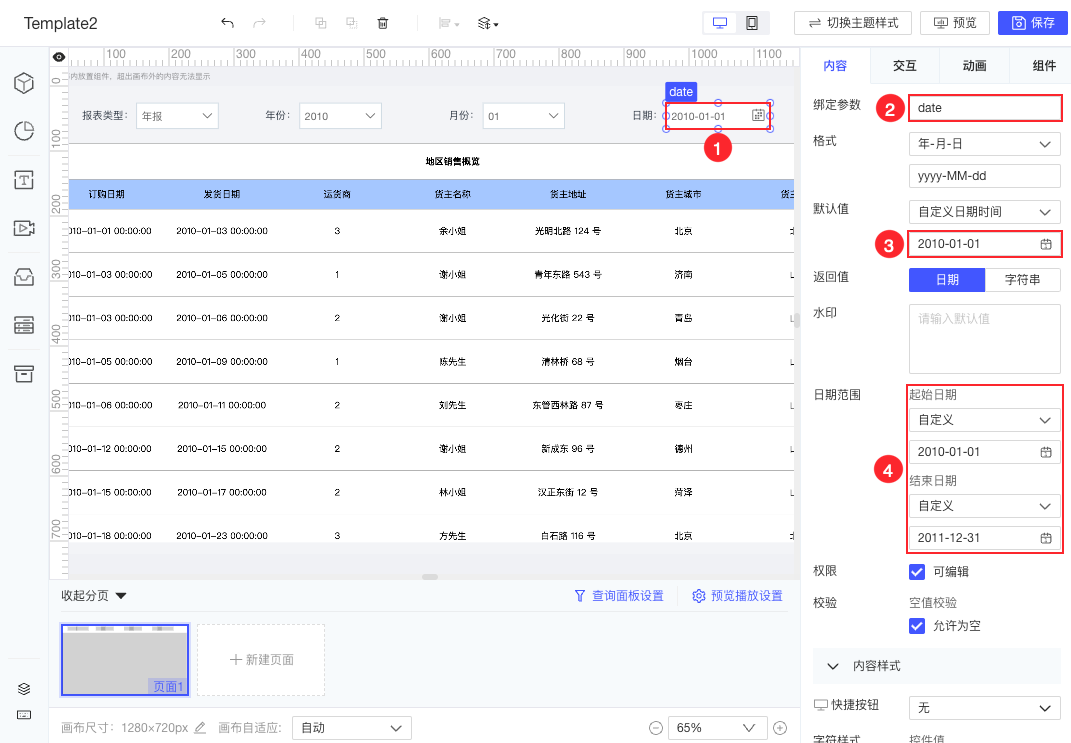Click the undo arrow icon
The height and width of the screenshot is (743, 1071).
pyautogui.click(x=227, y=23)
